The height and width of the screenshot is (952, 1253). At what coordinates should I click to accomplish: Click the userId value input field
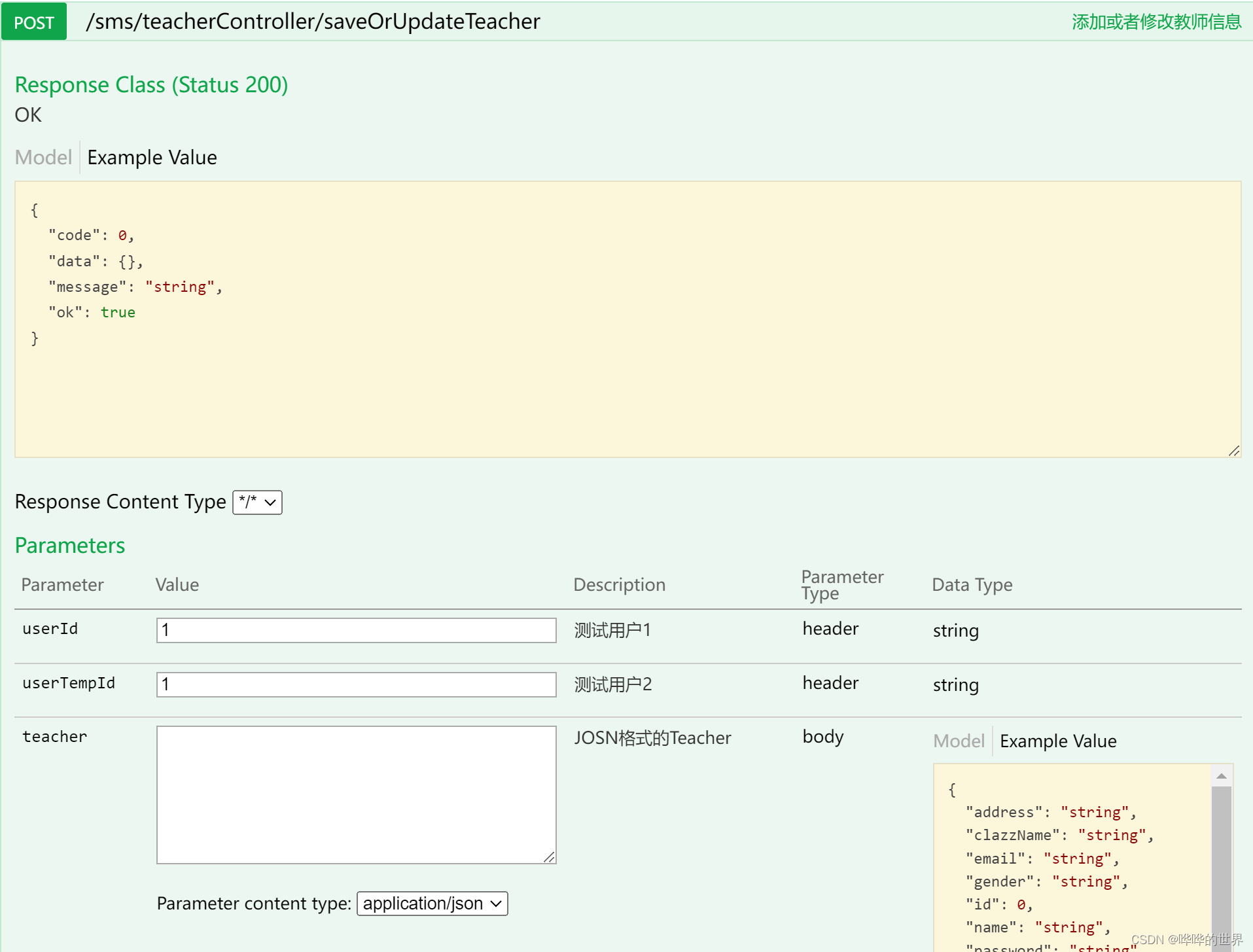(356, 630)
